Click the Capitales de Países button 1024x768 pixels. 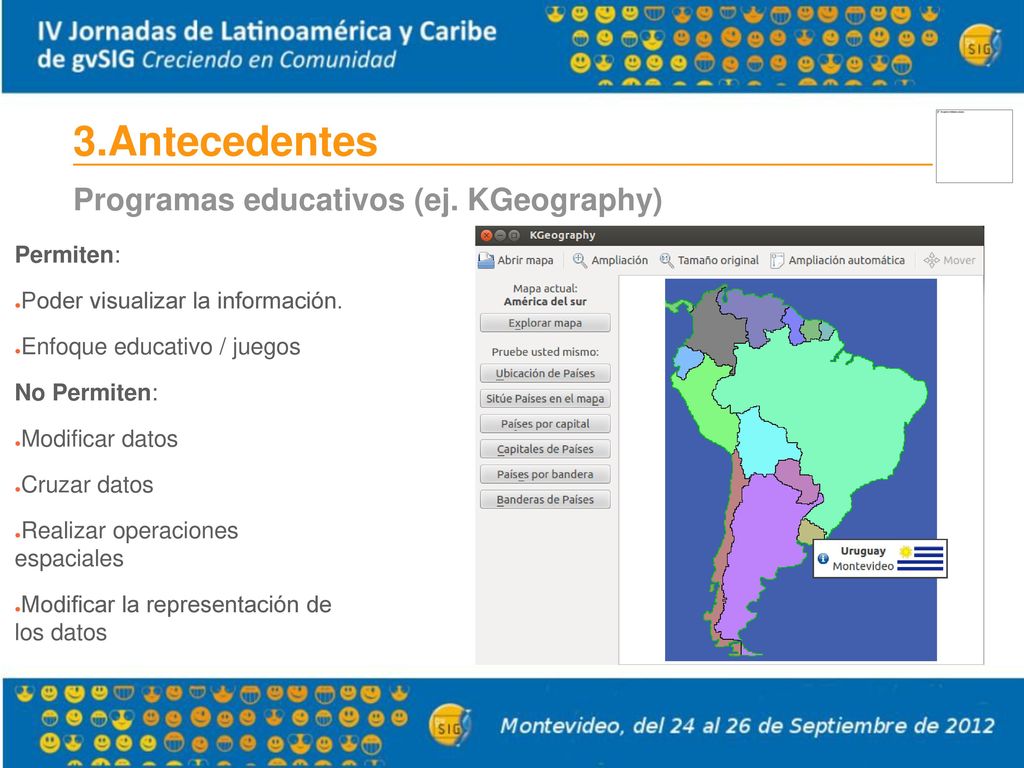(x=545, y=449)
